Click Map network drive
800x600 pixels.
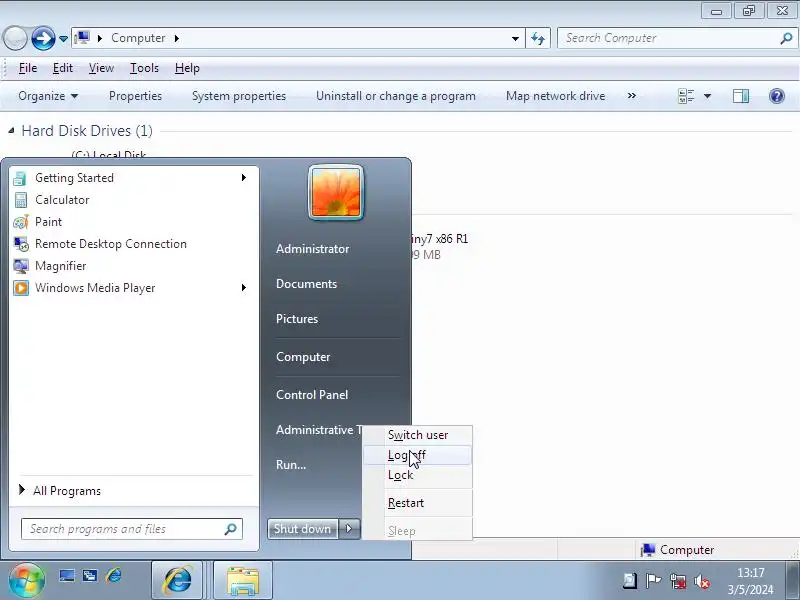point(556,96)
